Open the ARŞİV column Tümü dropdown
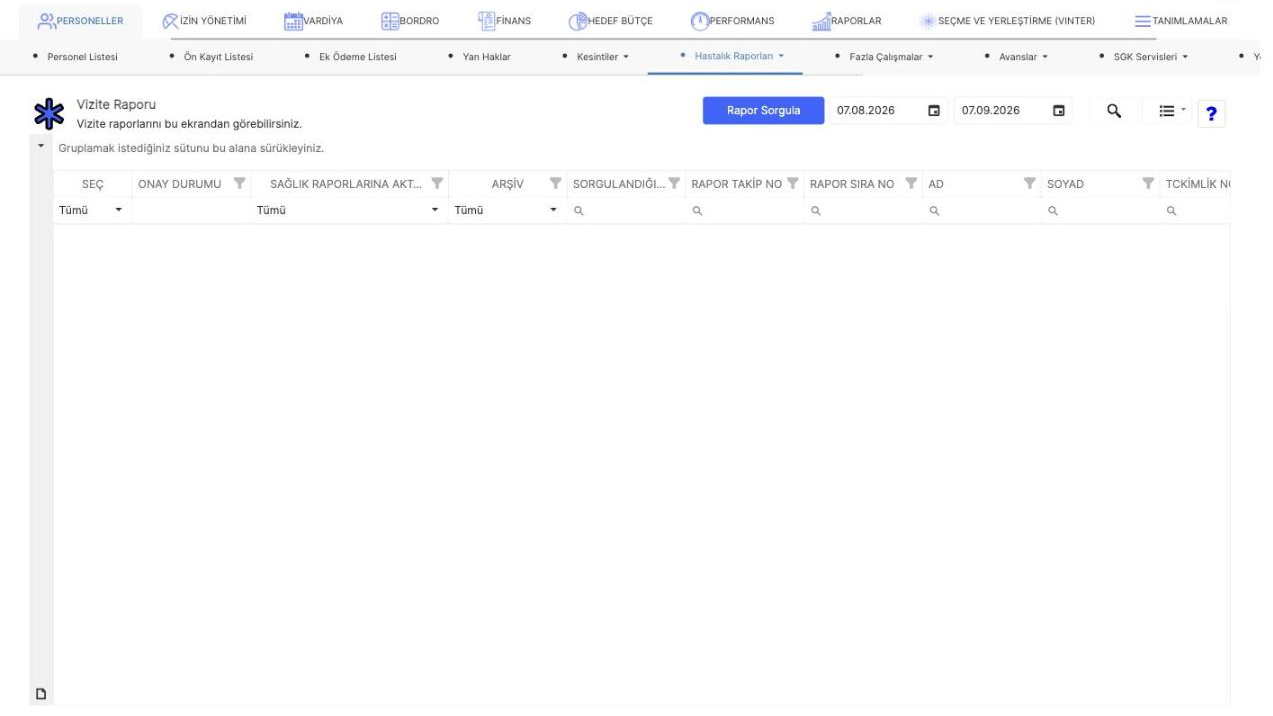Viewport: 1273px width, 716px height. 506,211
